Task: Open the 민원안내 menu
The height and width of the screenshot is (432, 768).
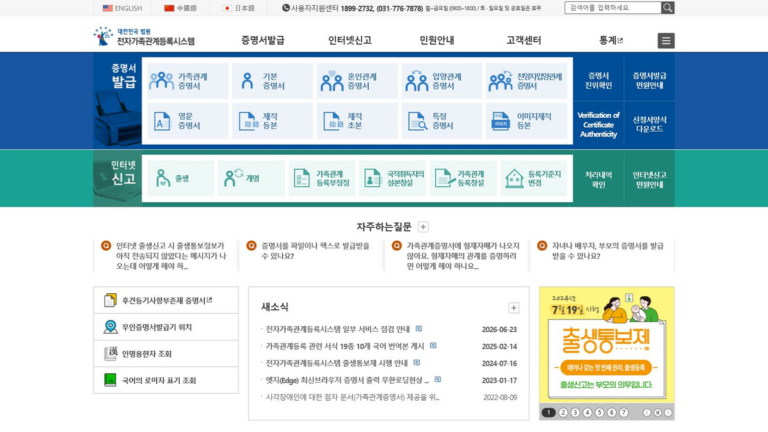Action: click(437, 40)
